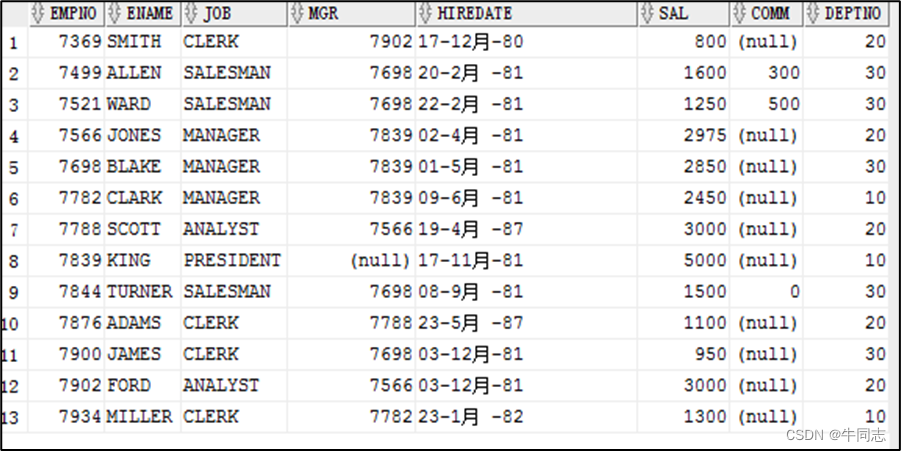Click the sort icon beside EMPNO header
901x451 pixels.
pyautogui.click(x=38, y=14)
